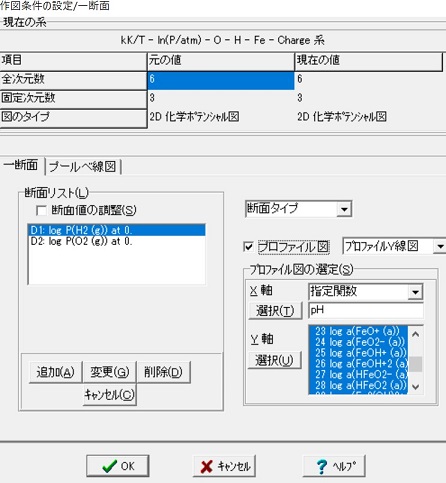
Task: Switch to the プールベ線図 tab
Action: click(x=83, y=166)
